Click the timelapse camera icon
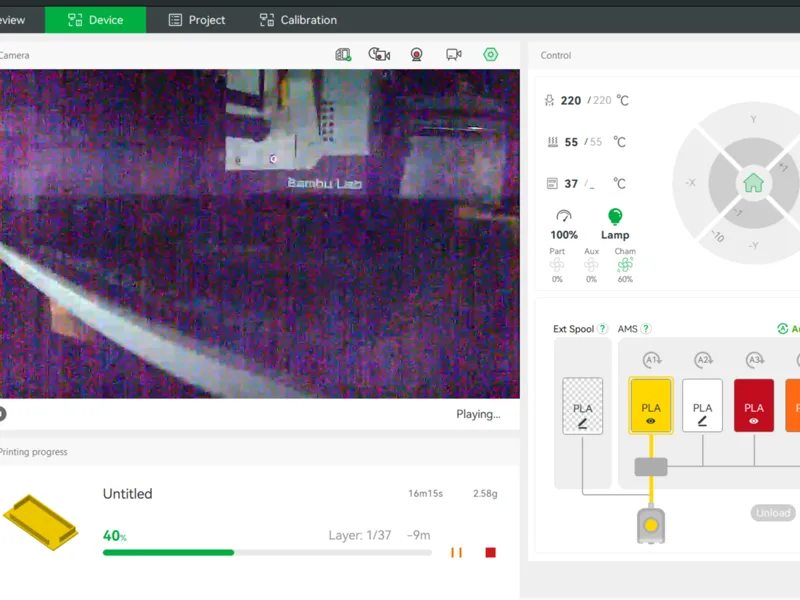 click(x=379, y=54)
